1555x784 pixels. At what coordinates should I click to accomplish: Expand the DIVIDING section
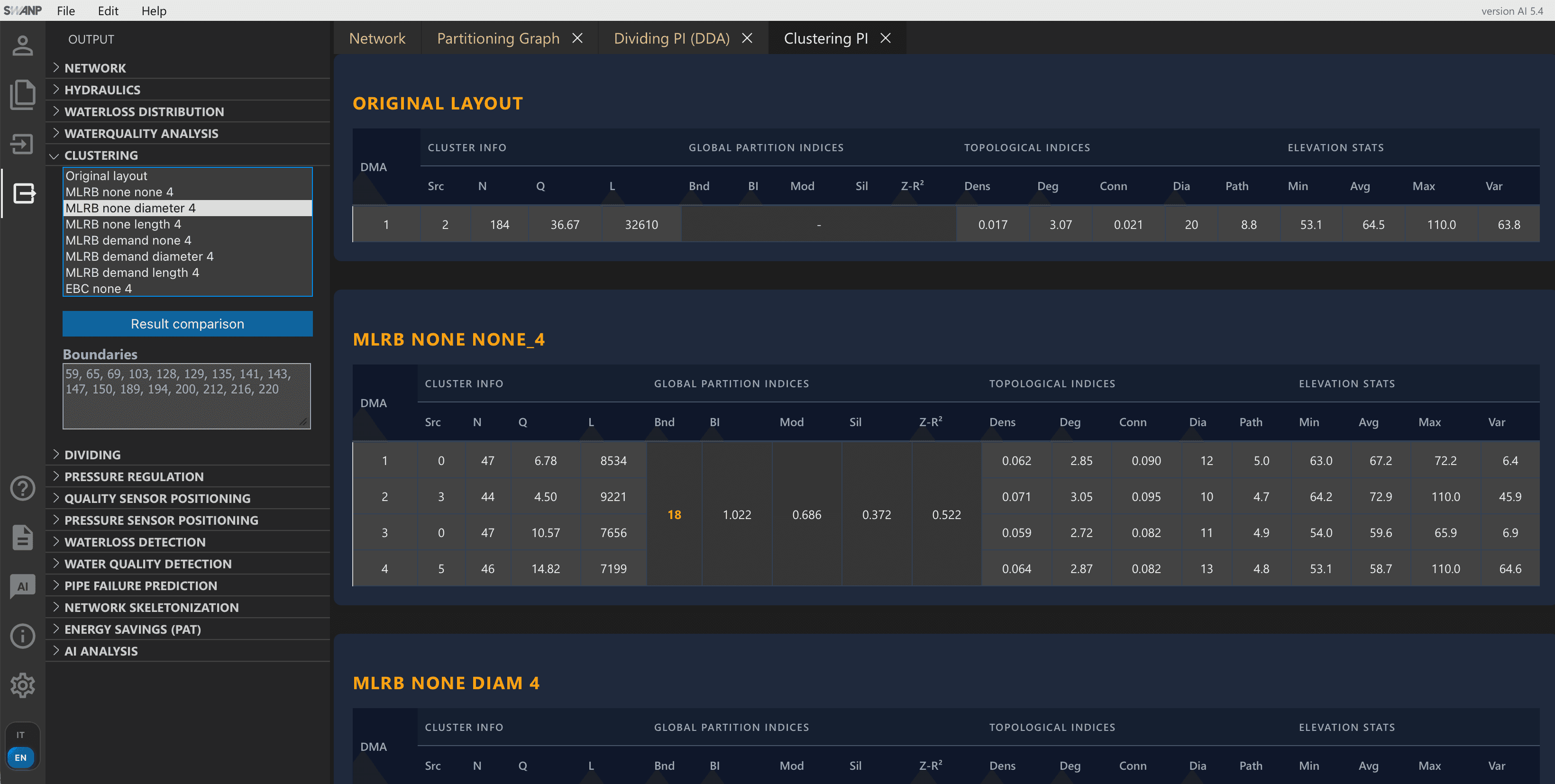[x=188, y=455]
